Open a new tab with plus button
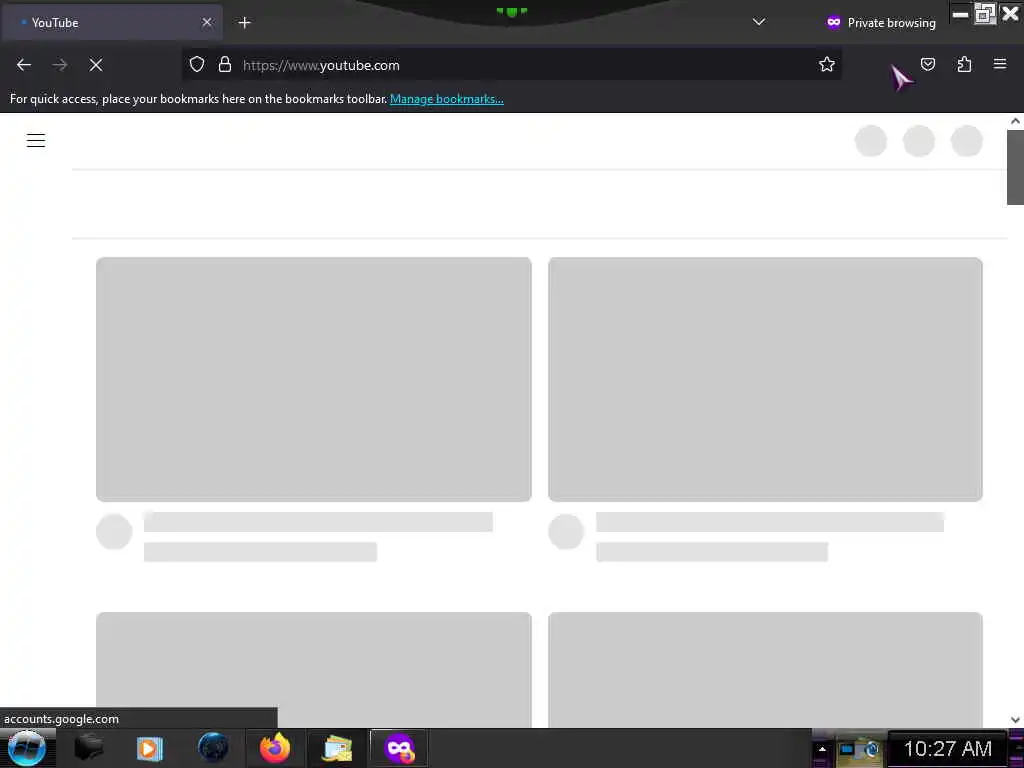This screenshot has width=1024, height=768. click(x=244, y=23)
